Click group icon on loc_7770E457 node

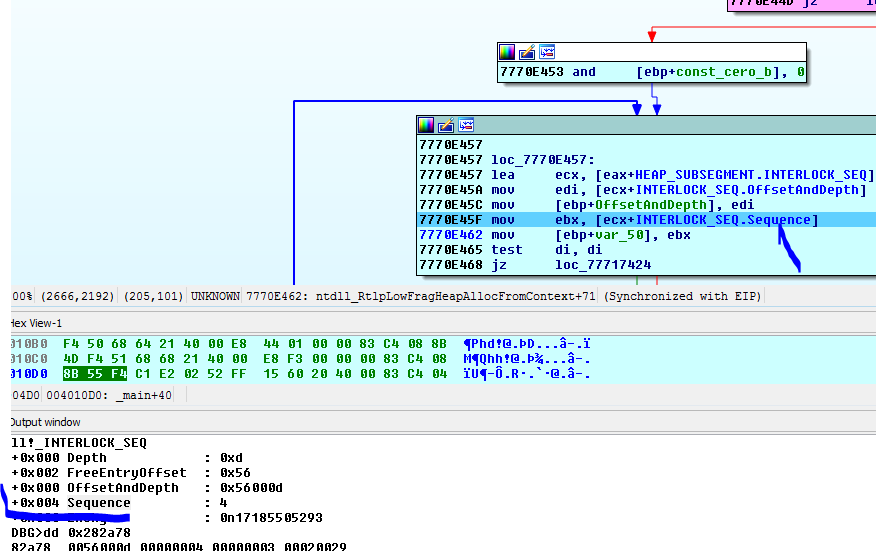pyautogui.click(x=465, y=125)
